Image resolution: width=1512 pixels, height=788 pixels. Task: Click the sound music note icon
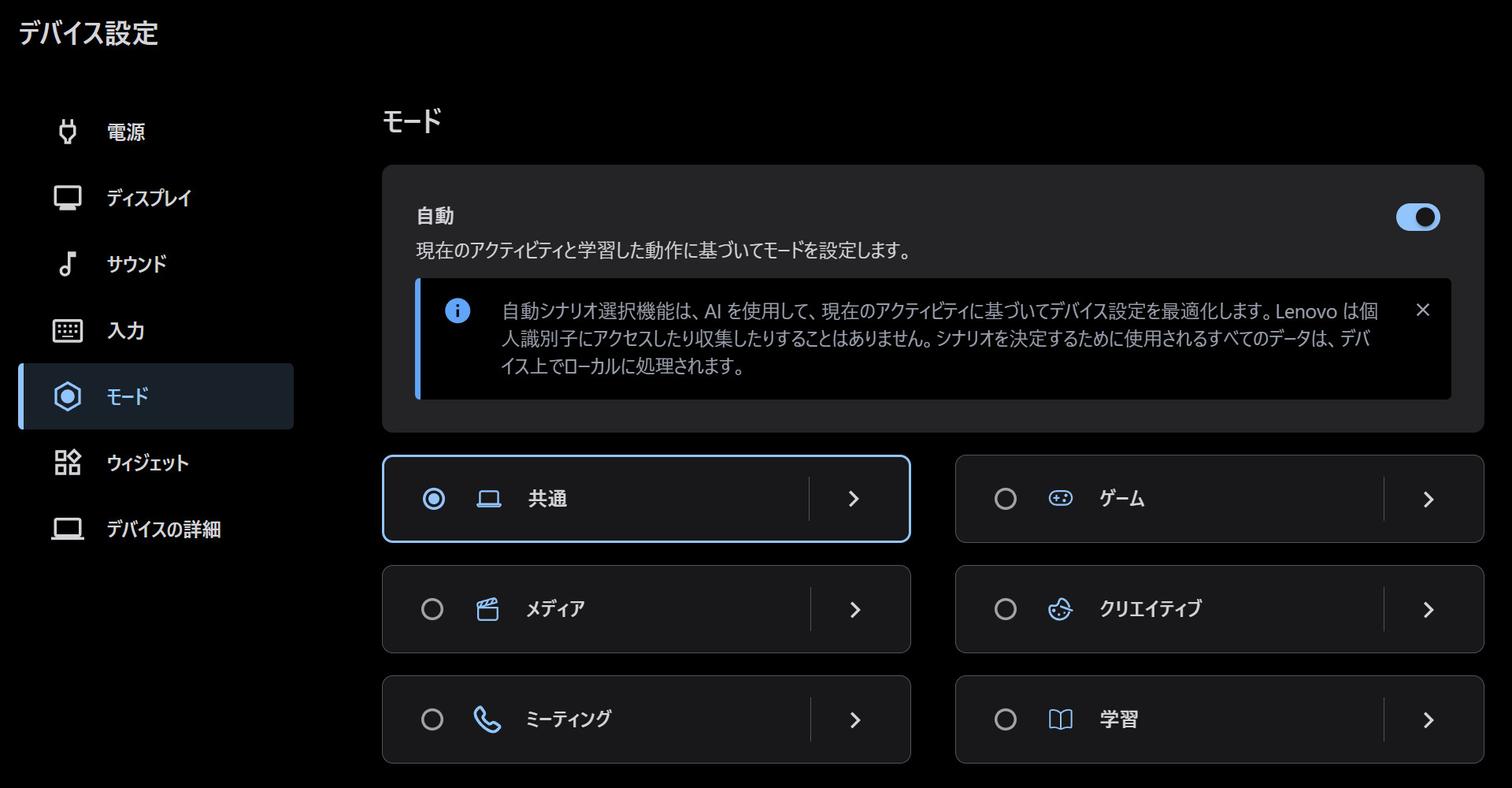point(68,264)
